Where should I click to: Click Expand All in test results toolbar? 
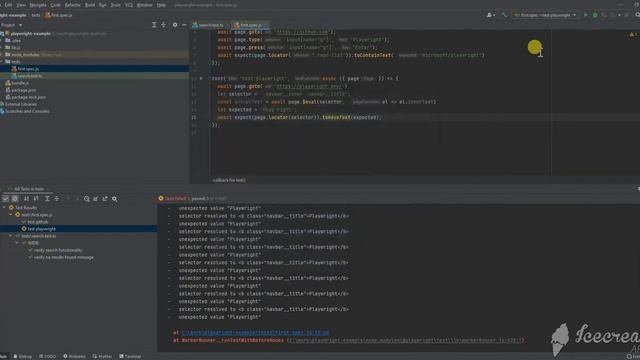(47, 199)
